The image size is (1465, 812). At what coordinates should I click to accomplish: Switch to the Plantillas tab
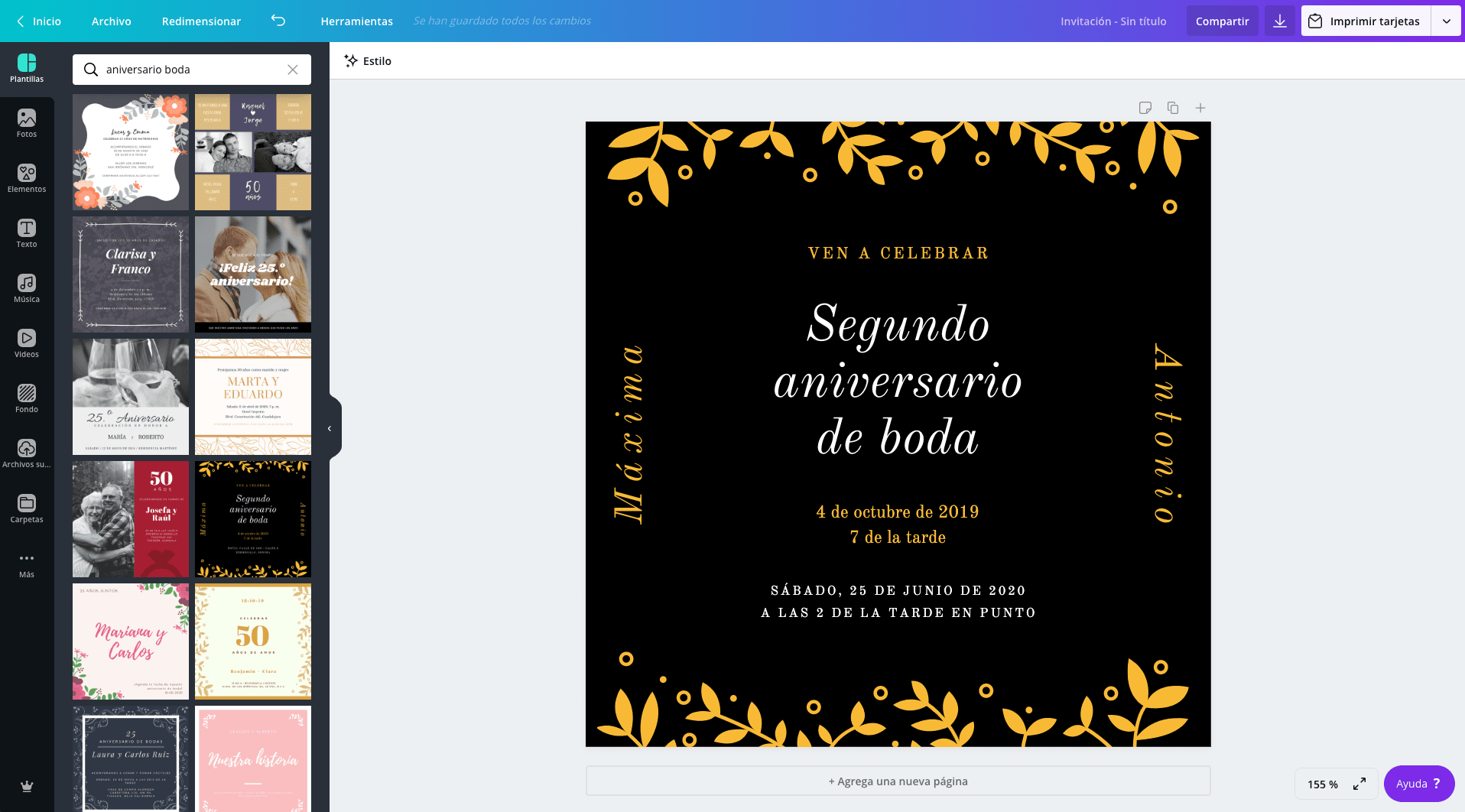(27, 67)
